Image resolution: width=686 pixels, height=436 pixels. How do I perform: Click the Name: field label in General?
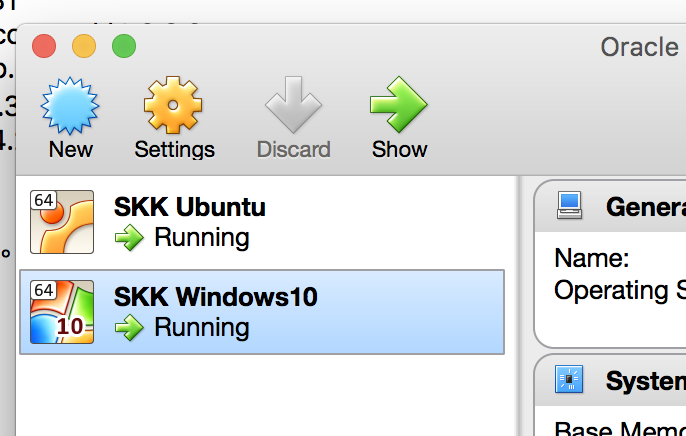click(592, 258)
